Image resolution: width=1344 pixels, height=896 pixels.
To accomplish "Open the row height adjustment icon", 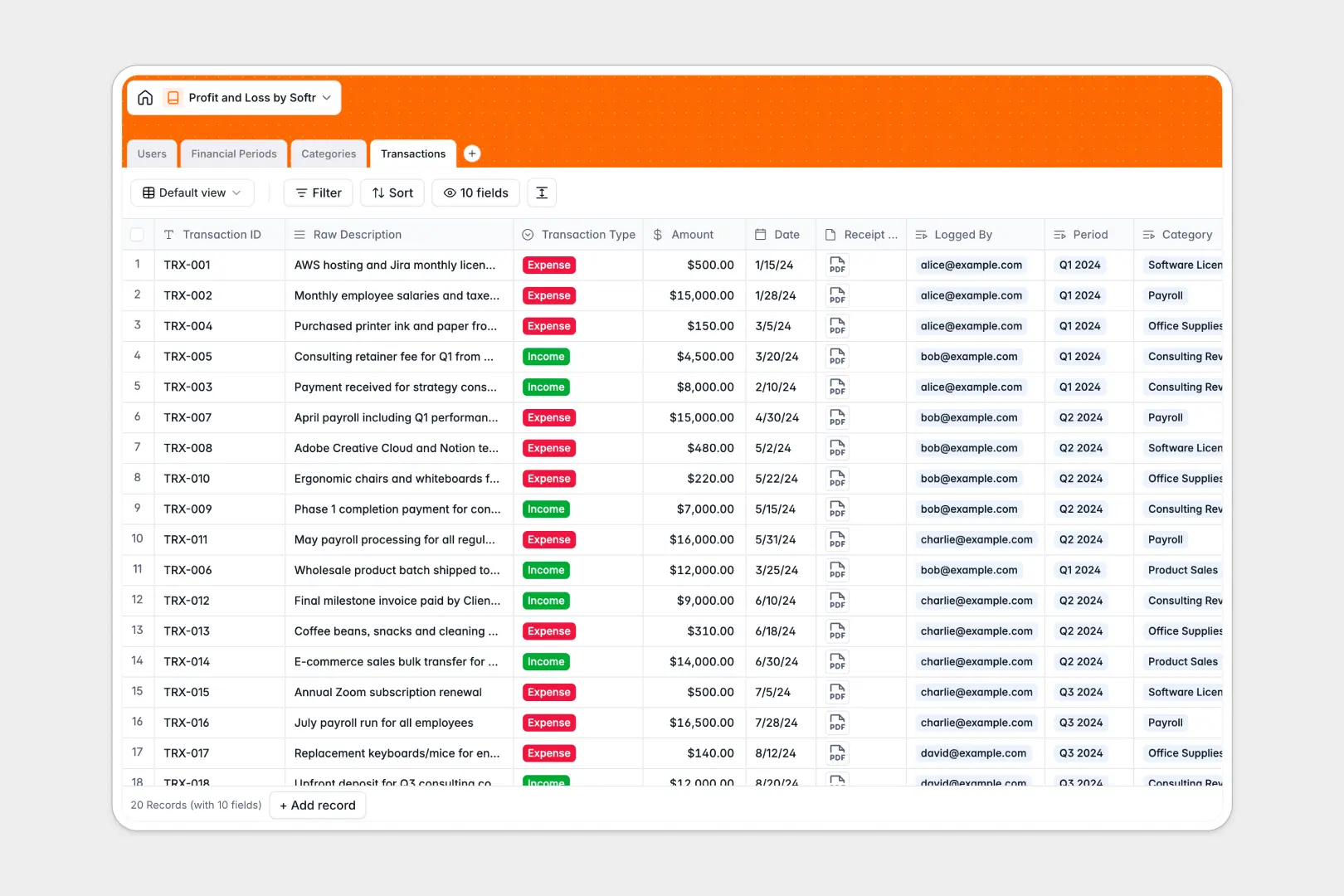I will 541,192.
